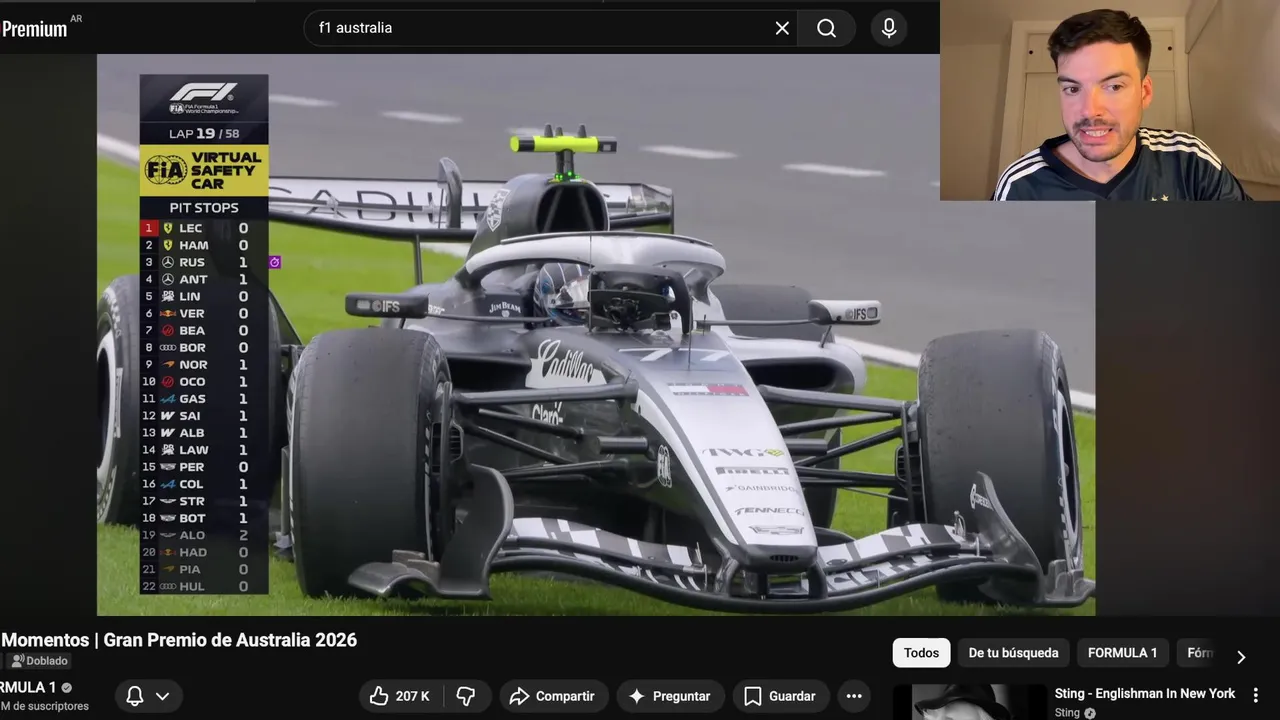1280x720 pixels.
Task: Show more filter chips with right arrow
Action: [x=1241, y=657]
